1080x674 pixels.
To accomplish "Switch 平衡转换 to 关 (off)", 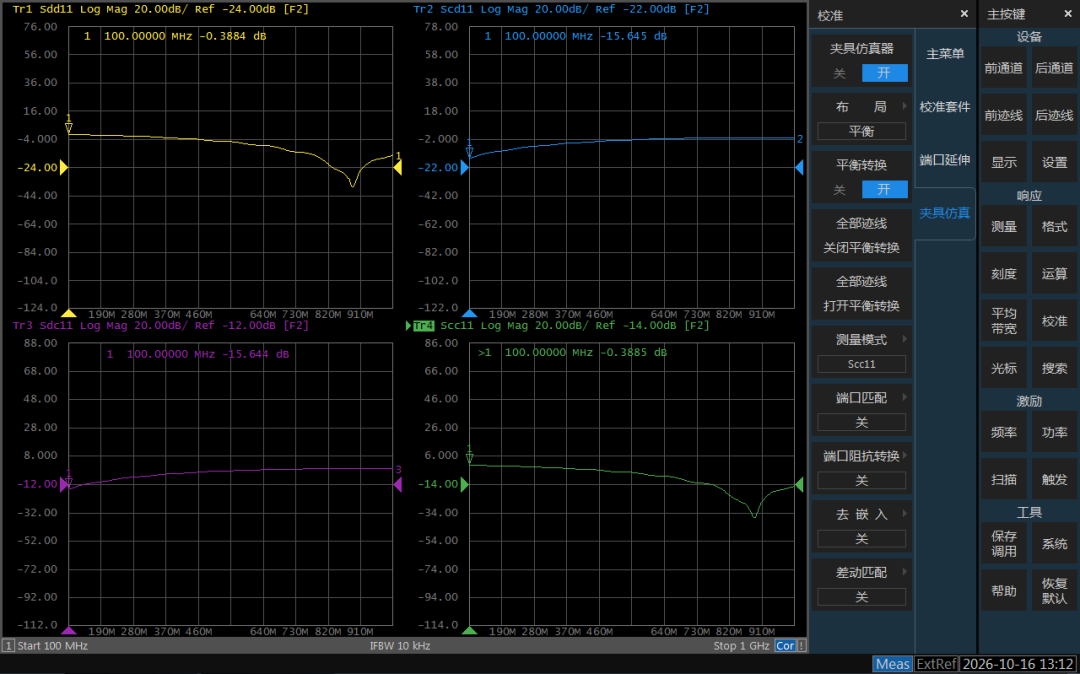I will point(839,189).
